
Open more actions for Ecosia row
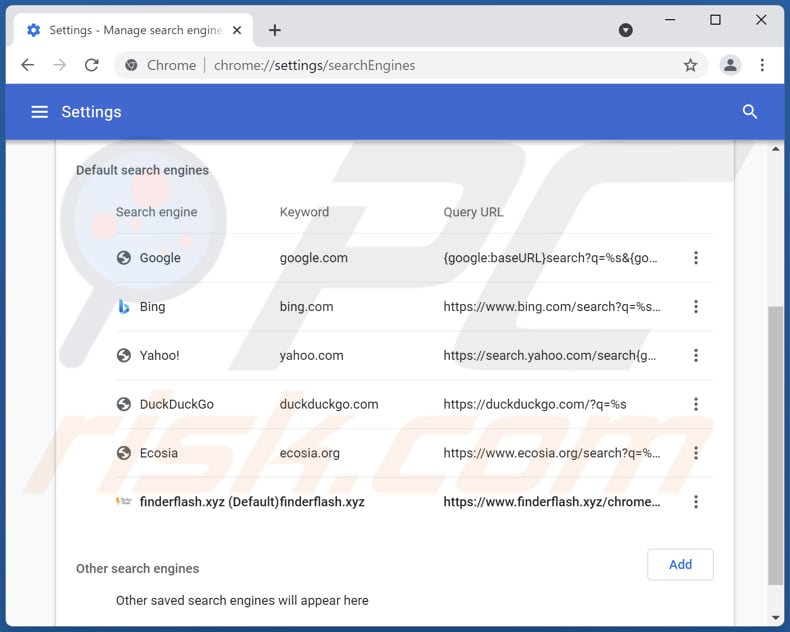point(696,453)
